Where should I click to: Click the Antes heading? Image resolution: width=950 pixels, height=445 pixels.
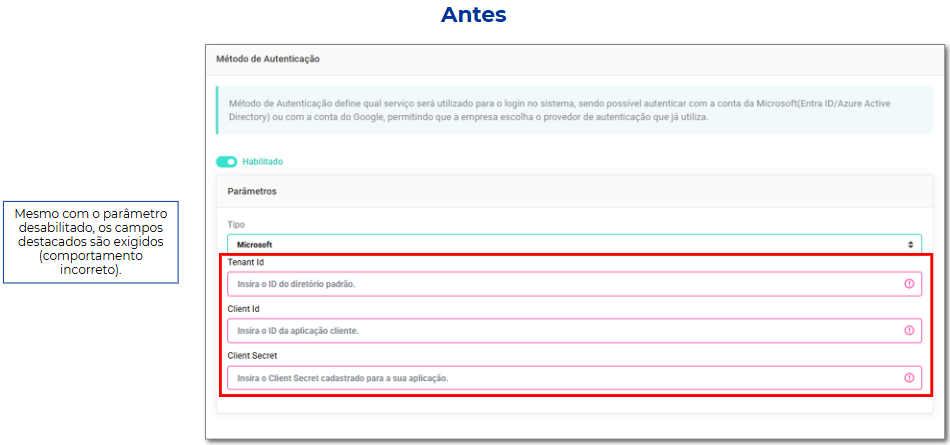[474, 15]
